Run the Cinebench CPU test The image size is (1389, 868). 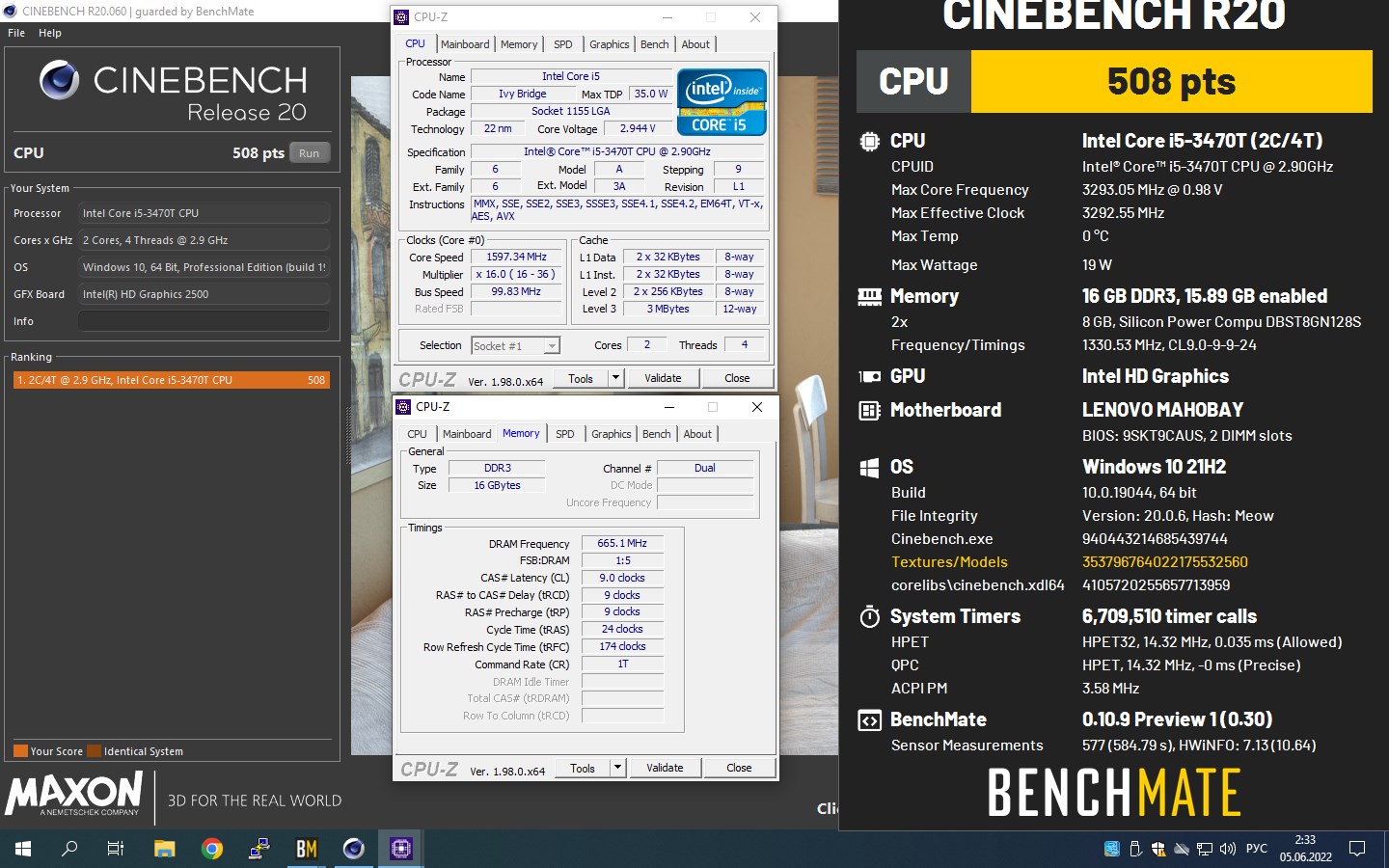coord(309,153)
